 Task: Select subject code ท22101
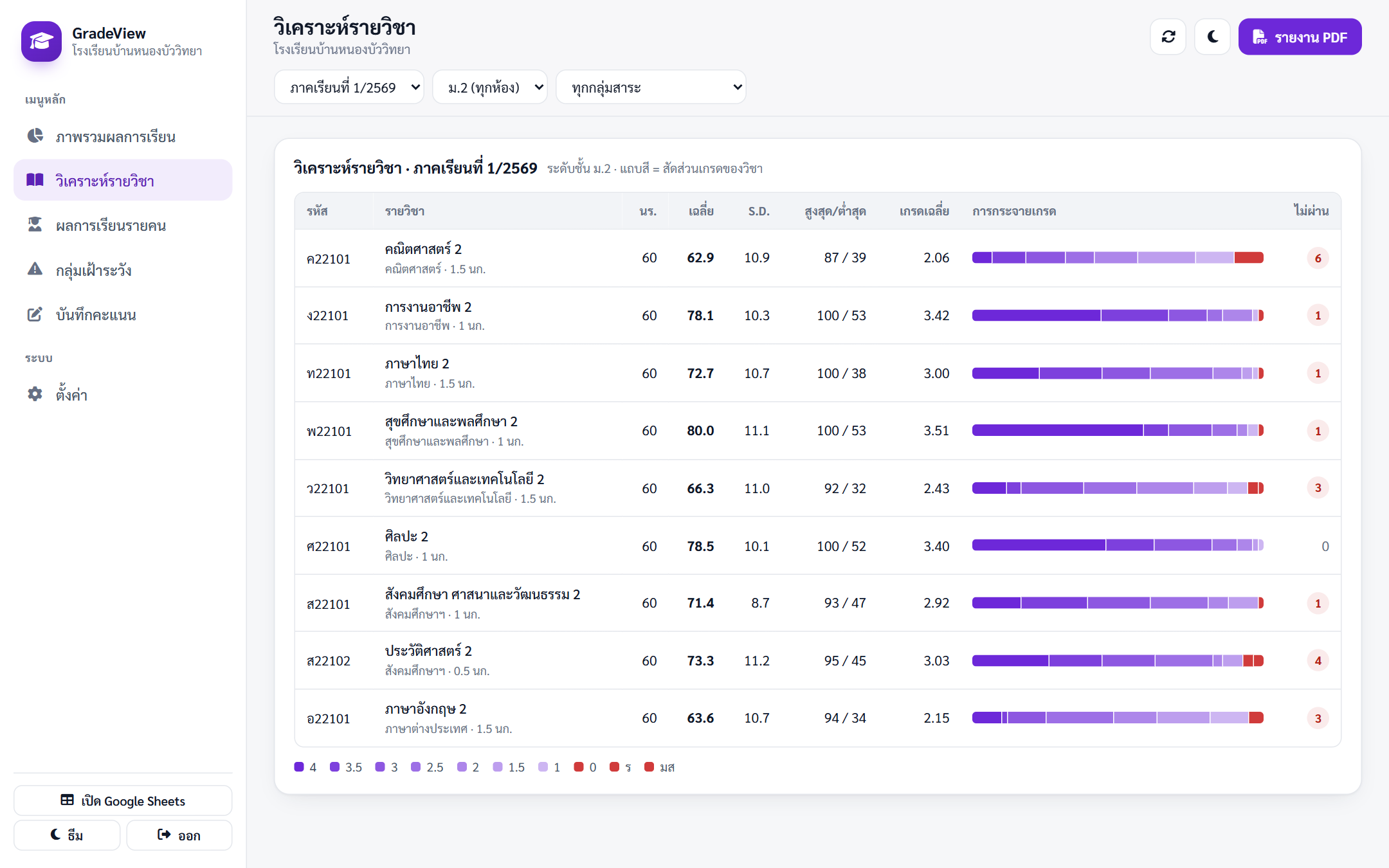[x=329, y=374]
